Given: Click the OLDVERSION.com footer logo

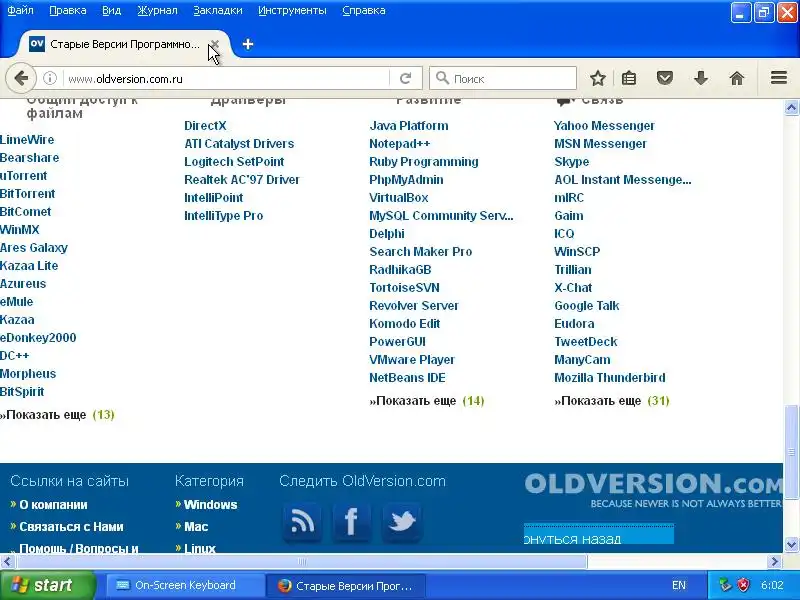Looking at the screenshot, I should click(653, 490).
